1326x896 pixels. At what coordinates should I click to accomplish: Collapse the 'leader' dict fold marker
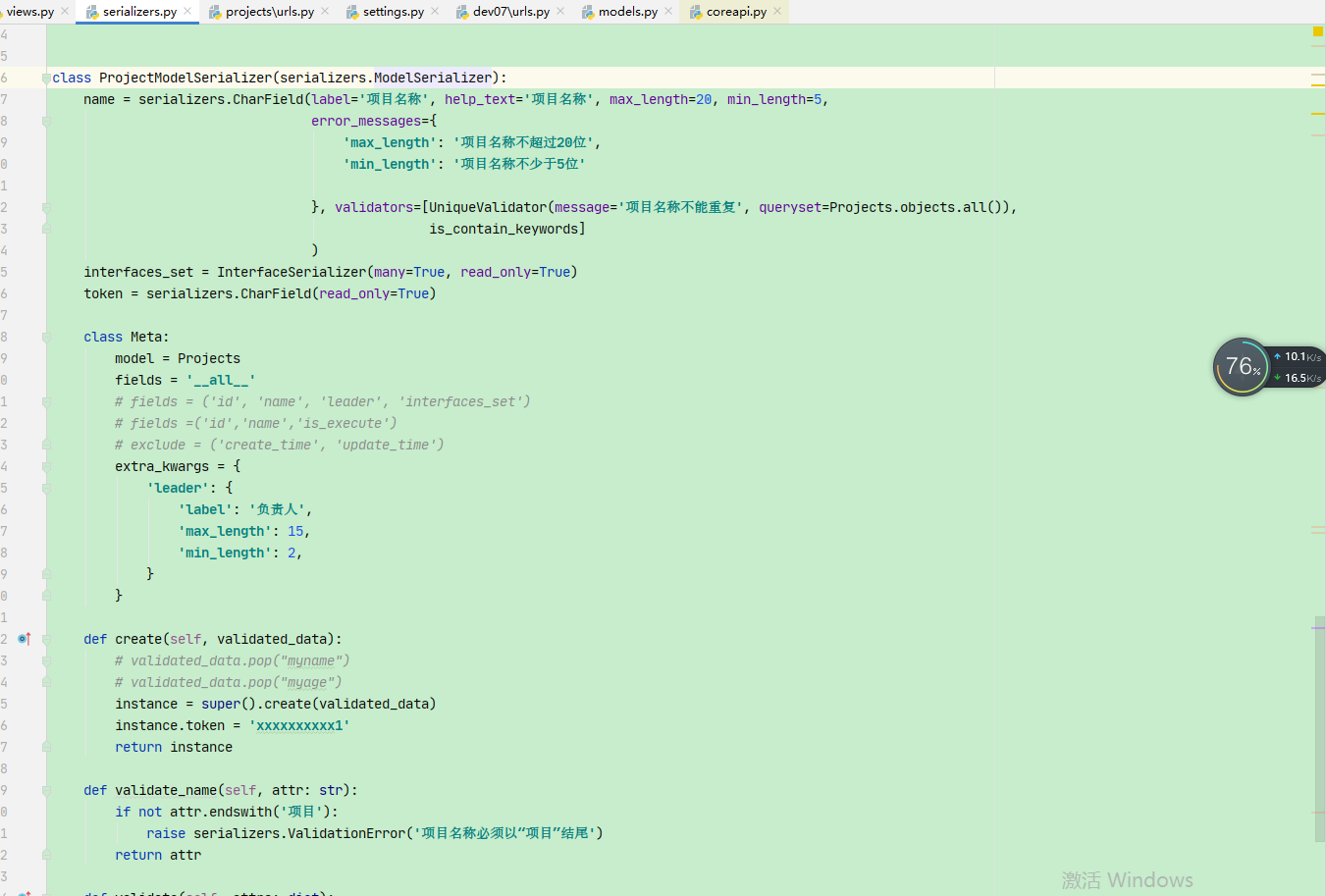[x=46, y=488]
